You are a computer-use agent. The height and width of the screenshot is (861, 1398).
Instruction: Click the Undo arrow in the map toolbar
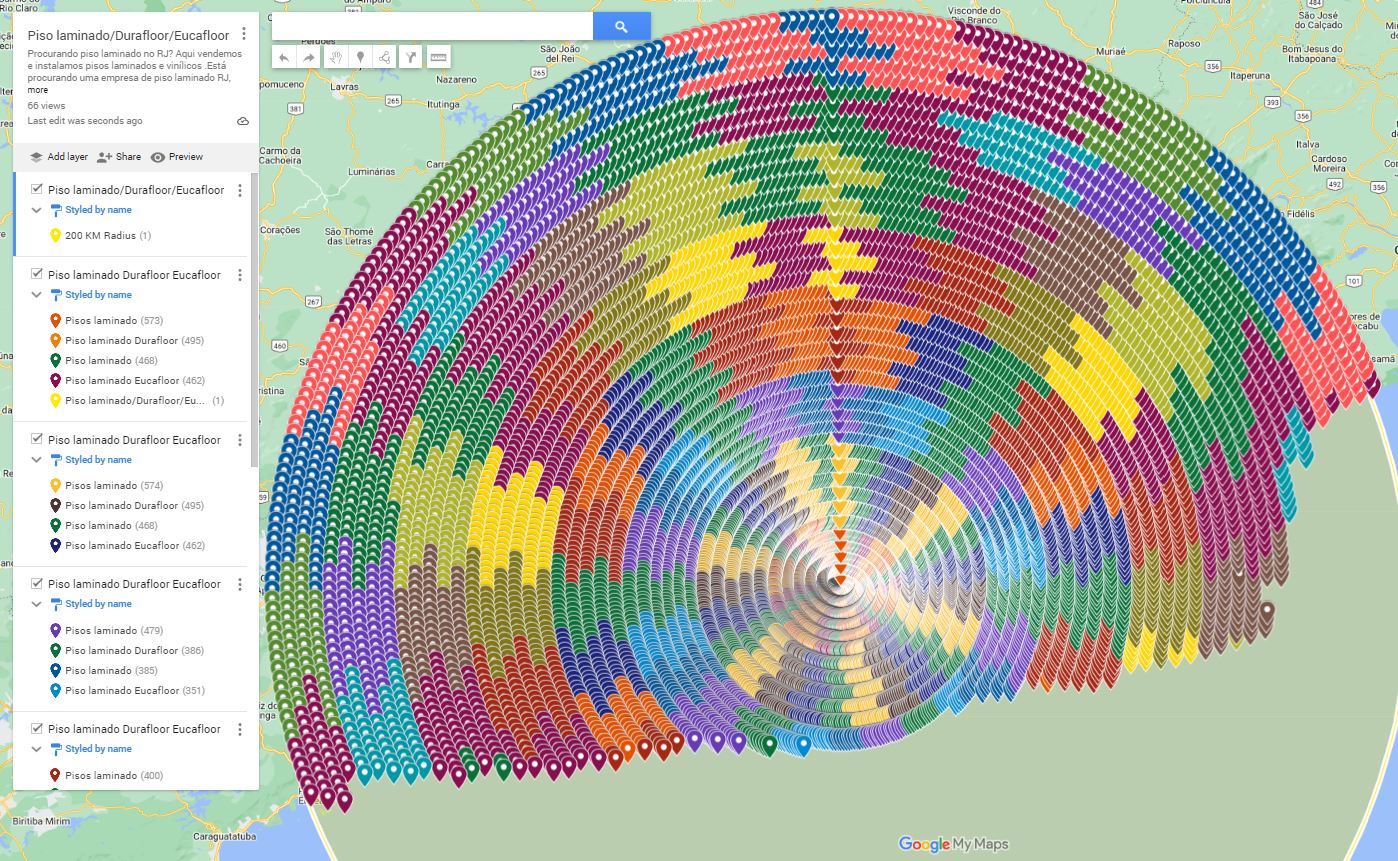[x=284, y=57]
